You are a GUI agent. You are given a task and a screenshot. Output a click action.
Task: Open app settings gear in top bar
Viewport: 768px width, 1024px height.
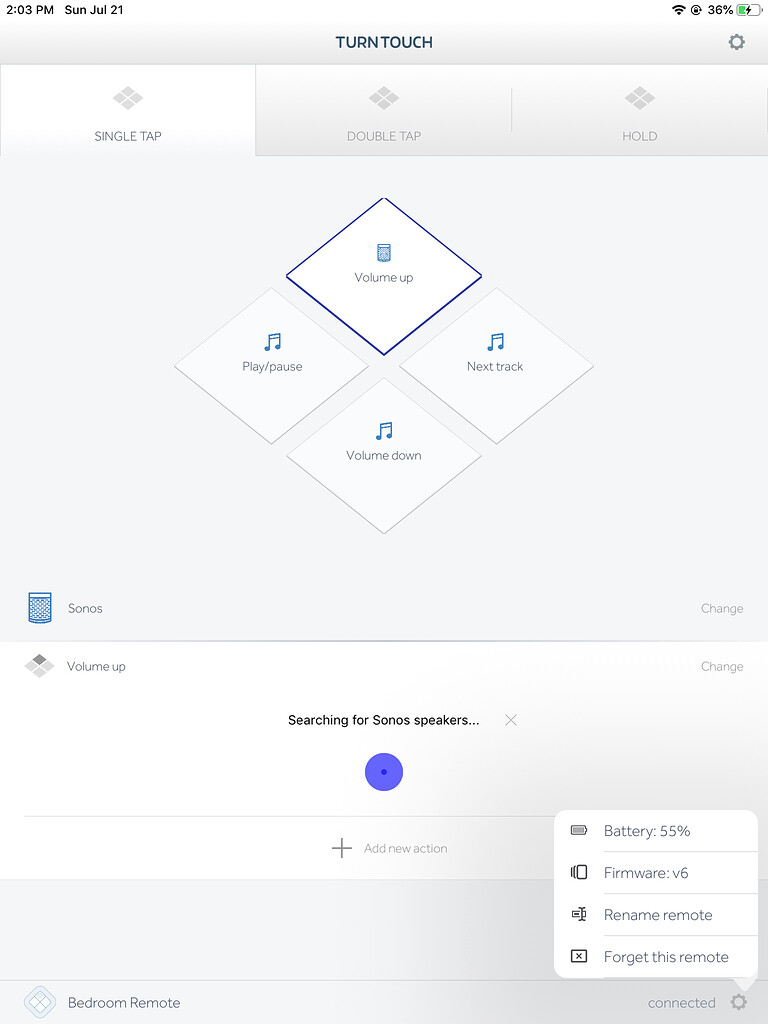coord(736,42)
